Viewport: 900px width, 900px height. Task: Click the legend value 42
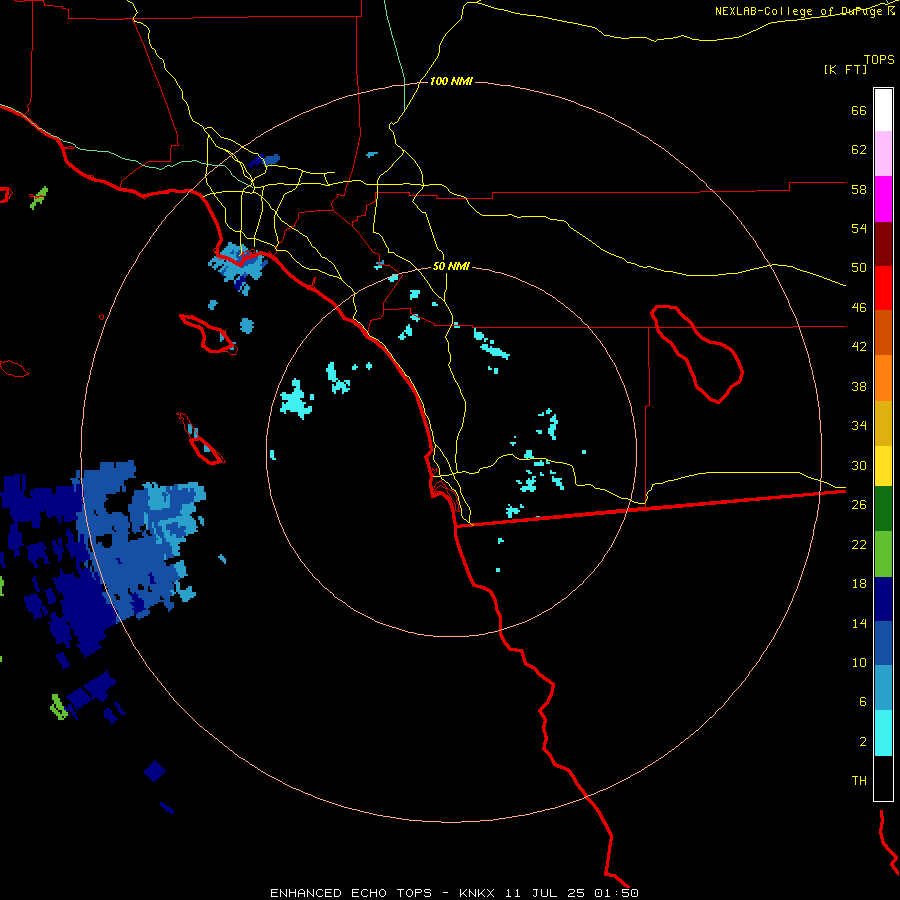(x=859, y=347)
